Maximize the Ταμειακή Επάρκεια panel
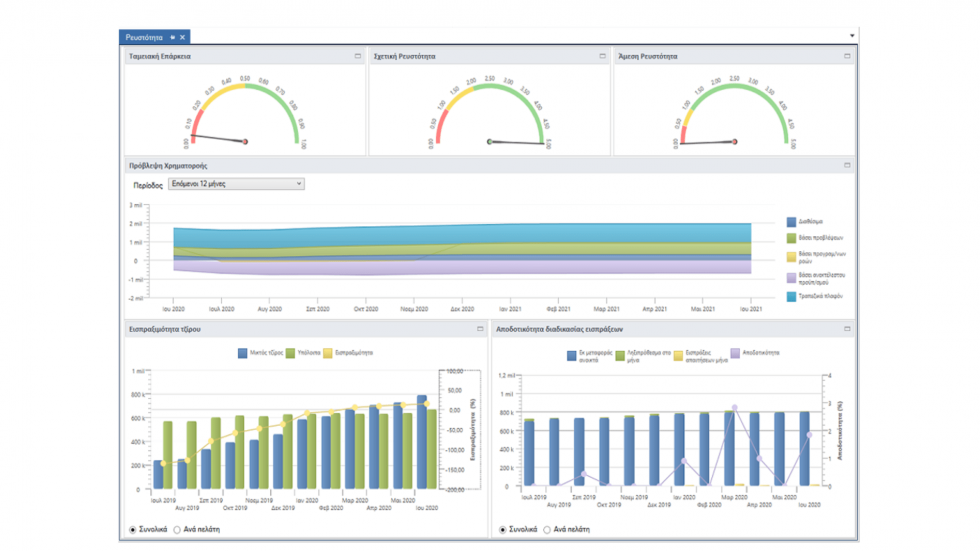Image resolution: width=980 pixels, height=551 pixels. pos(358,56)
